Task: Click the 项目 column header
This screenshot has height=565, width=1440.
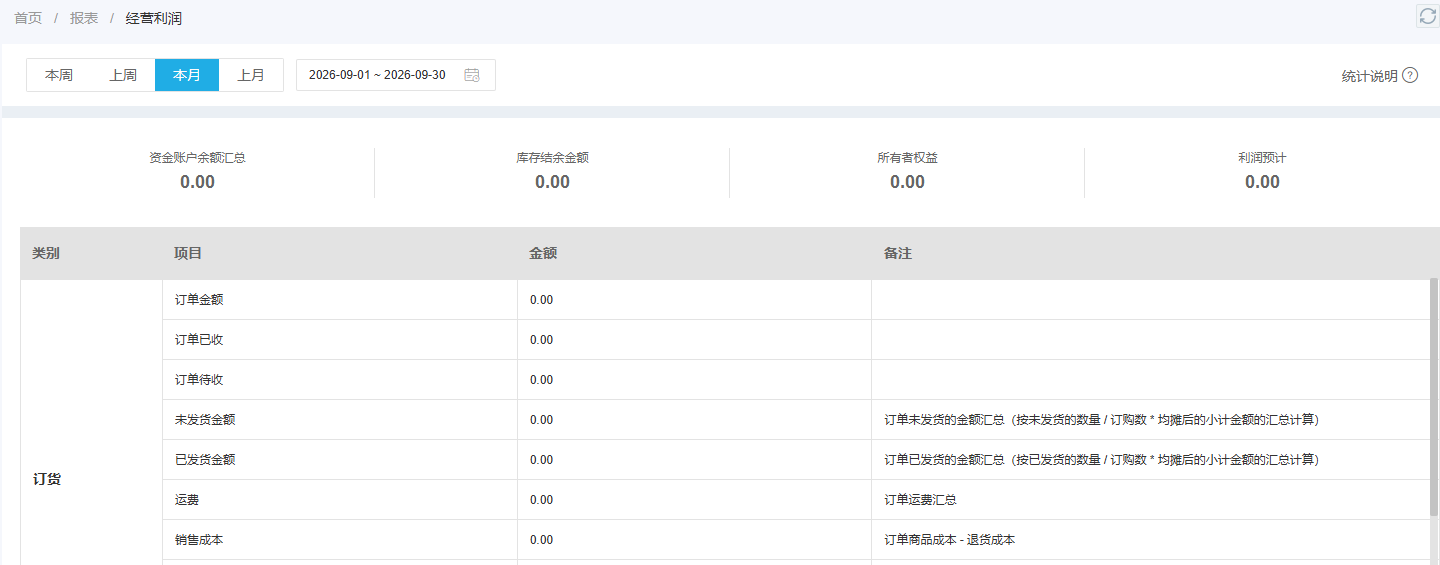Action: pyautogui.click(x=188, y=254)
